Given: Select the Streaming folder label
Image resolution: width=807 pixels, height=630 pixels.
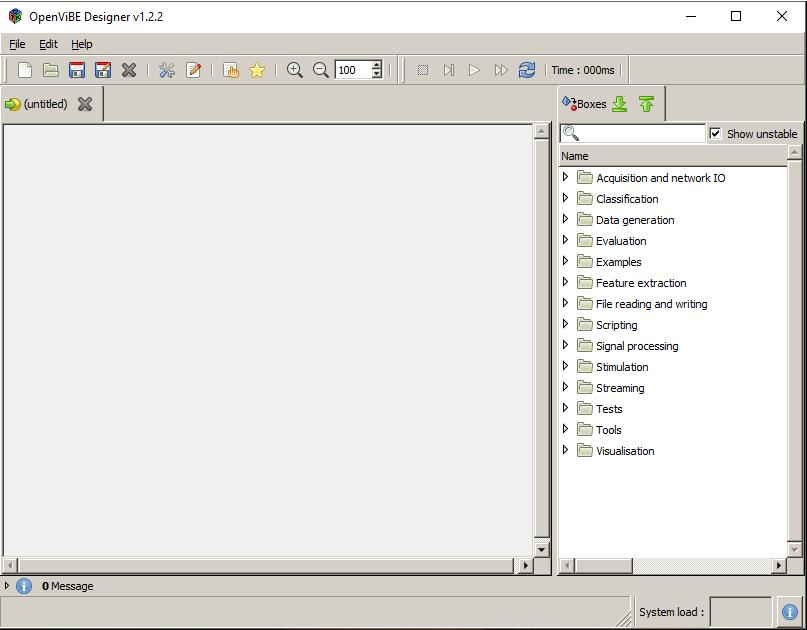Looking at the screenshot, I should click(x=620, y=388).
